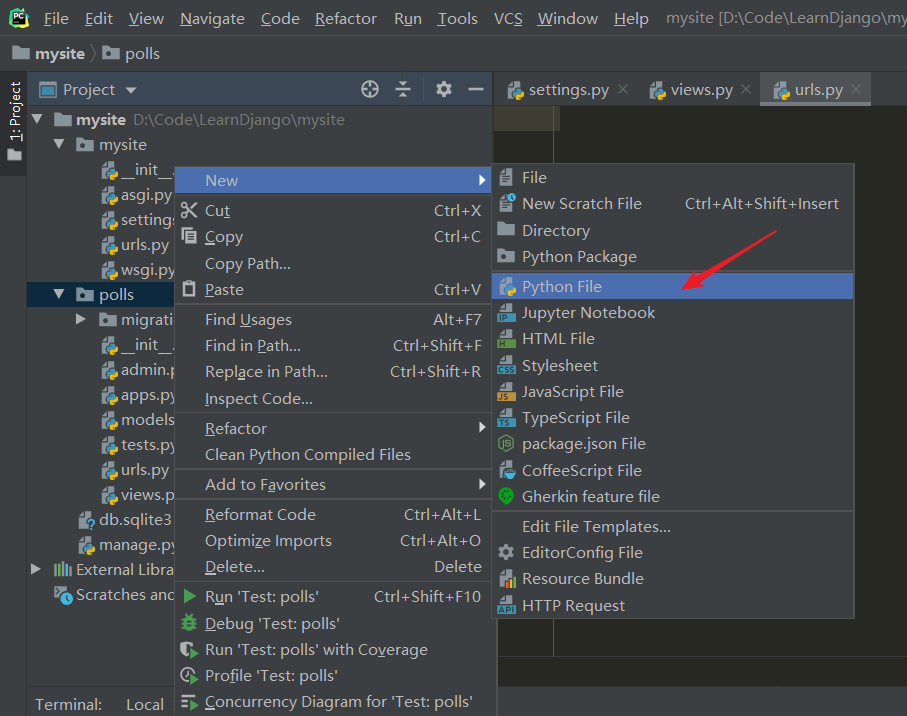The image size is (907, 716).
Task: Open the VCS menu
Action: pyautogui.click(x=508, y=19)
